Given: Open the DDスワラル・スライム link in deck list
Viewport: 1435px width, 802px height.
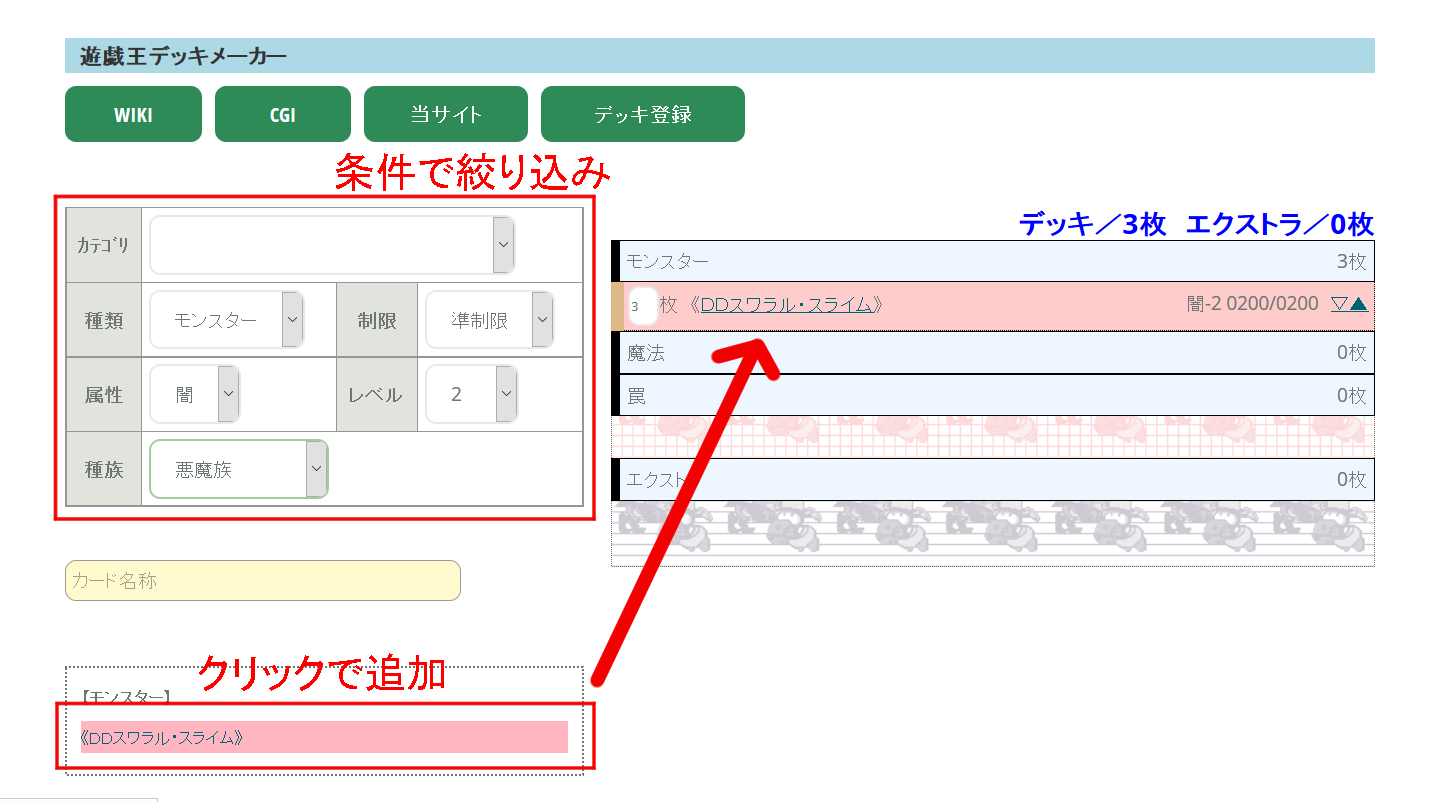Looking at the screenshot, I should 786,304.
